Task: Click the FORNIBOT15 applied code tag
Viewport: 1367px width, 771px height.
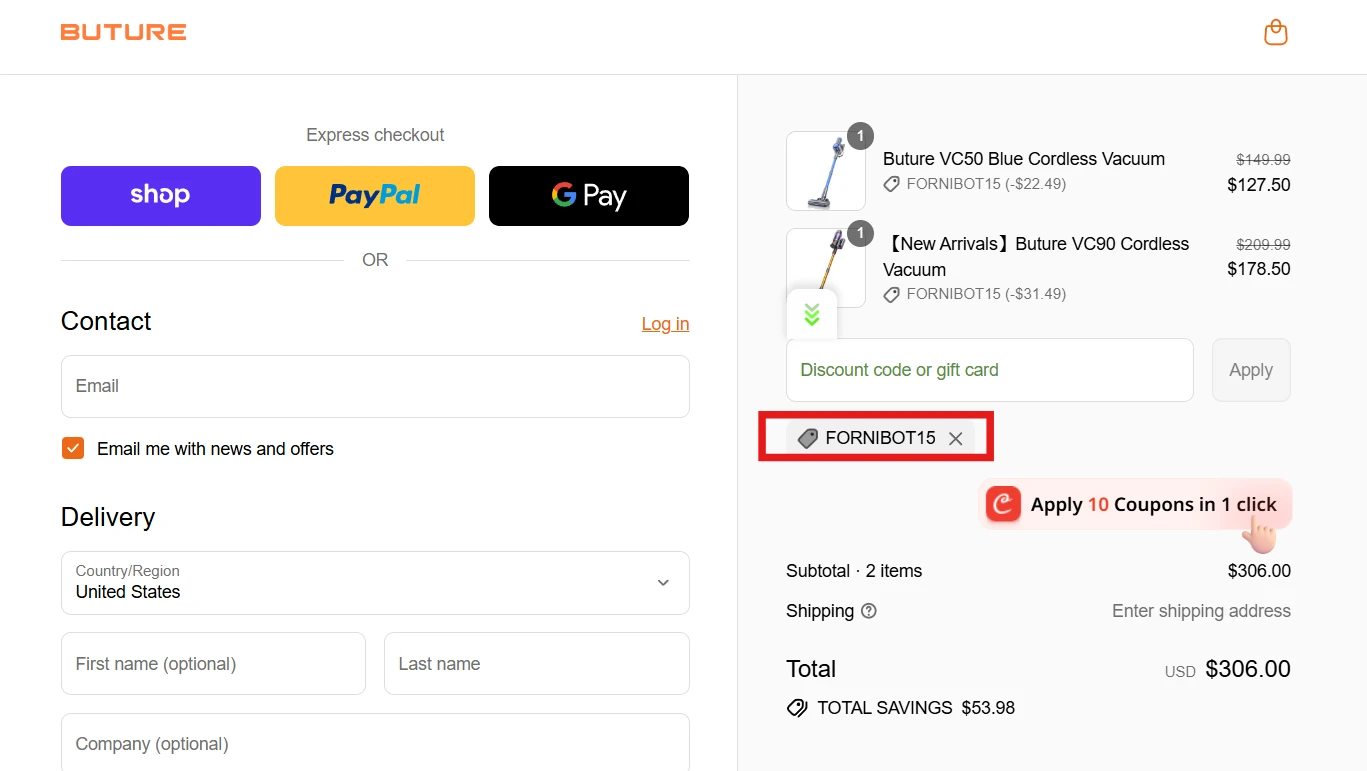Action: [880, 438]
